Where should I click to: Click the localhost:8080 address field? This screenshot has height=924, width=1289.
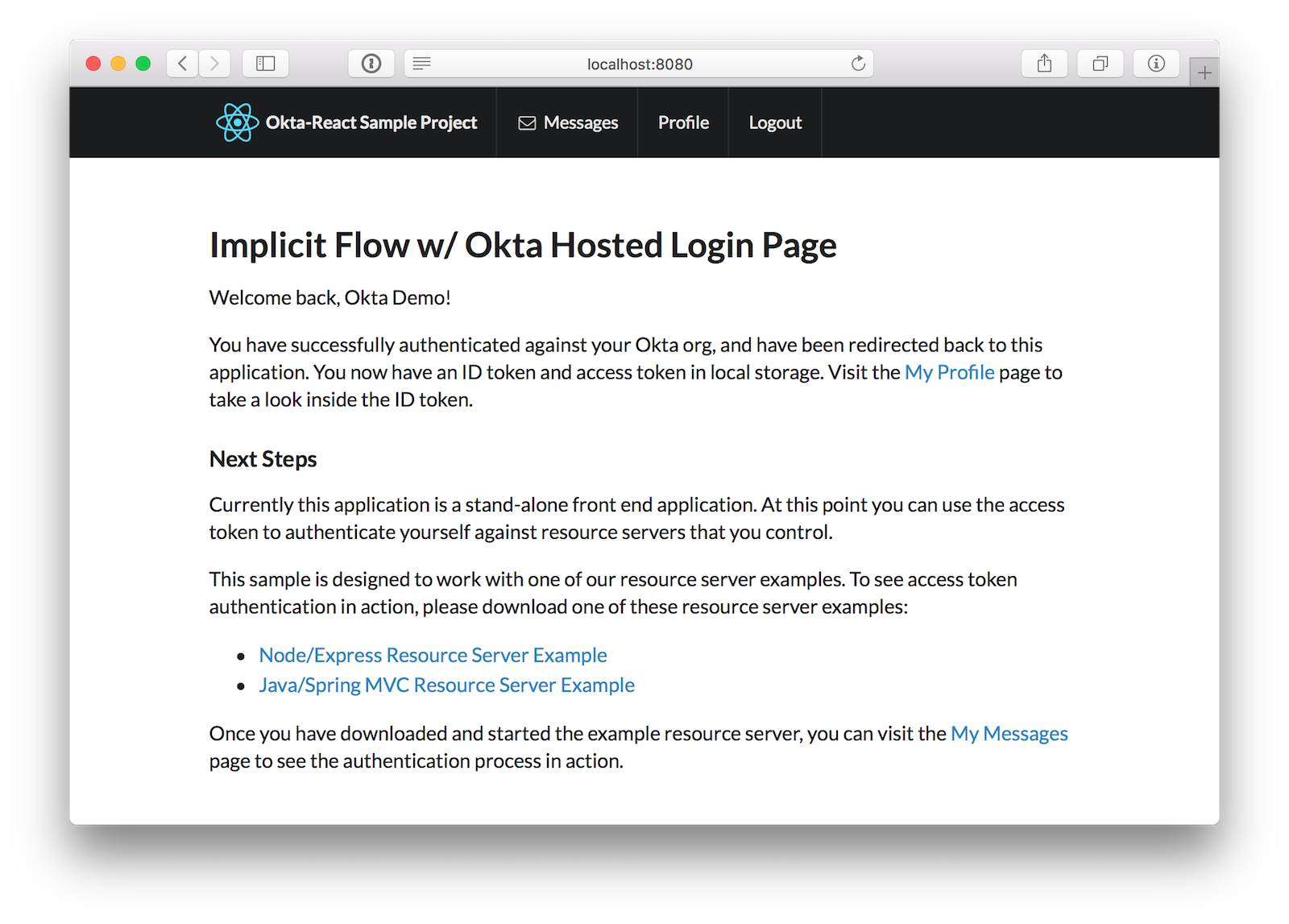(639, 64)
